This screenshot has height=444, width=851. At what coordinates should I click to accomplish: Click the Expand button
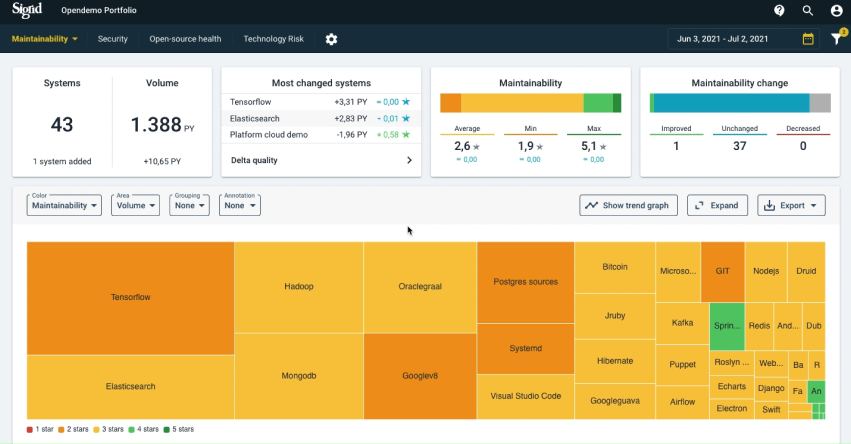(717, 205)
